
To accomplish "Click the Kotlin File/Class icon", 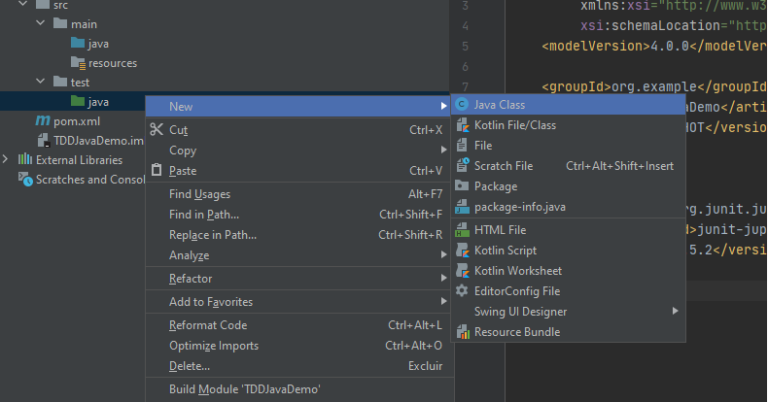I will point(462,125).
